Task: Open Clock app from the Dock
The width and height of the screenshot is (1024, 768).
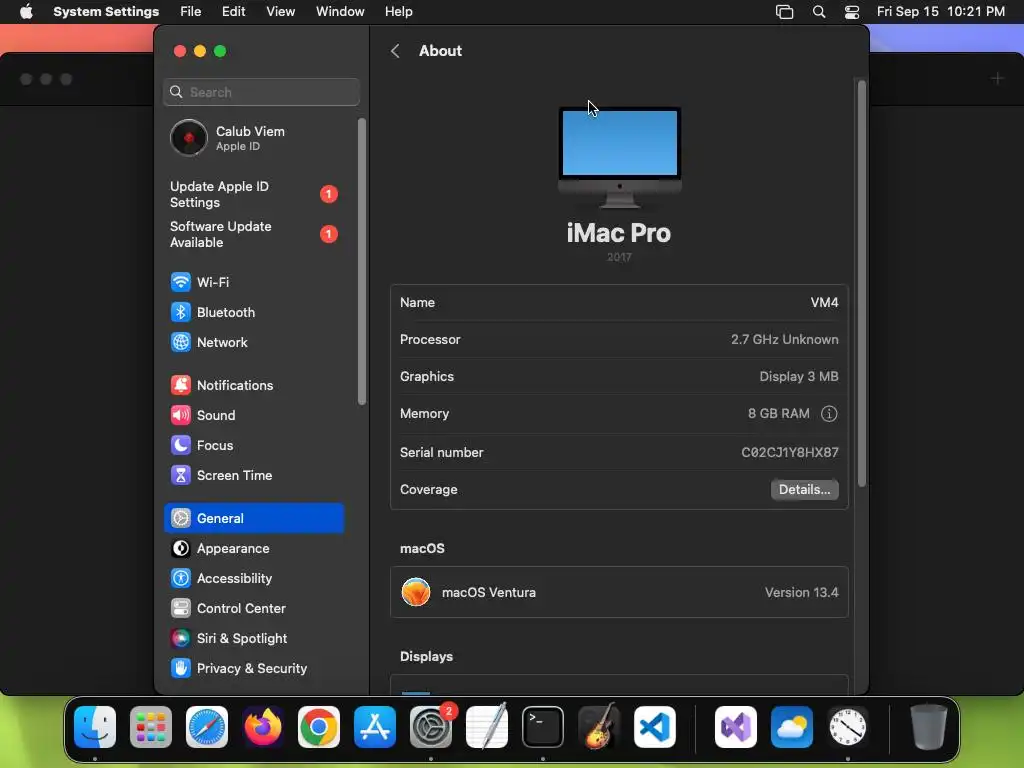Action: pyautogui.click(x=848, y=727)
